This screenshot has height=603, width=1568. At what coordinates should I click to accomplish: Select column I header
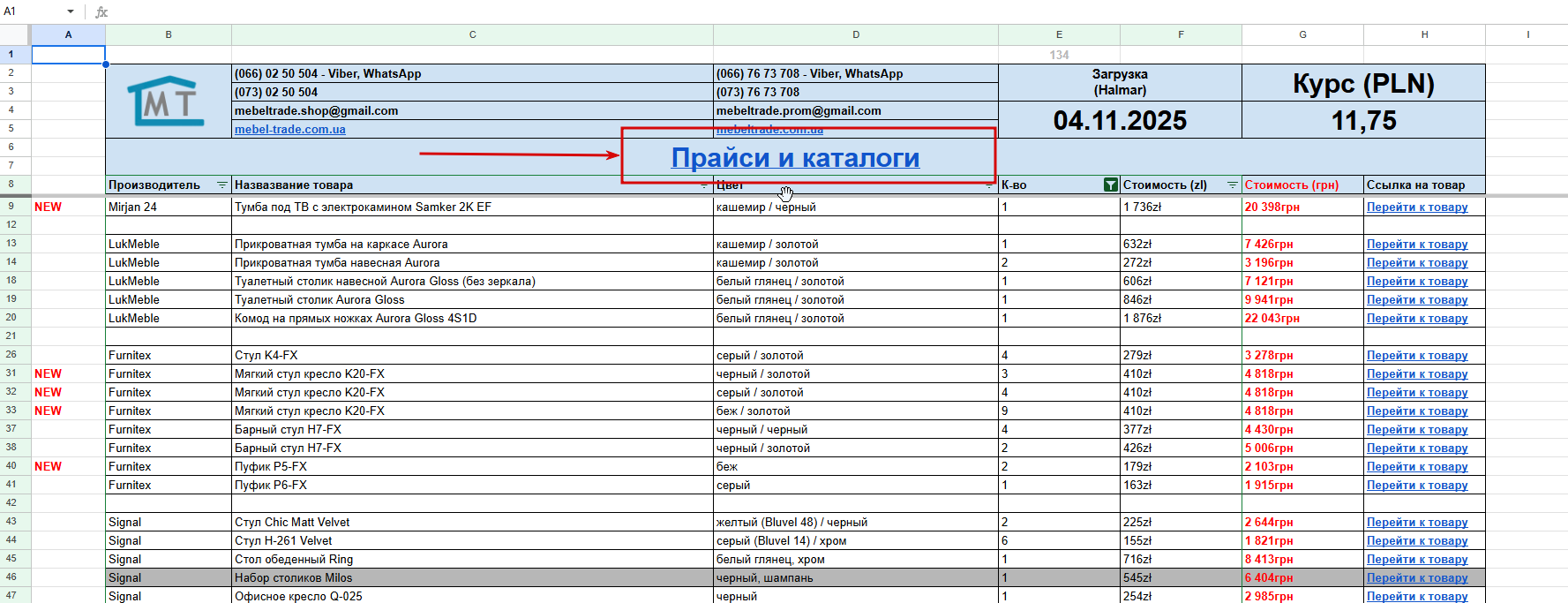pos(1527,34)
